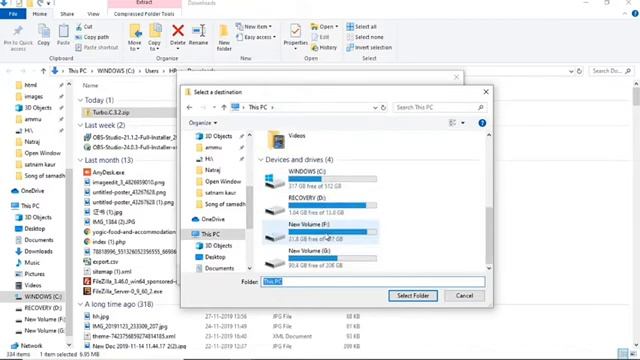Click the History ribbon icon
Image resolution: width=640 pixels, height=360 pixels.
coord(324,47)
